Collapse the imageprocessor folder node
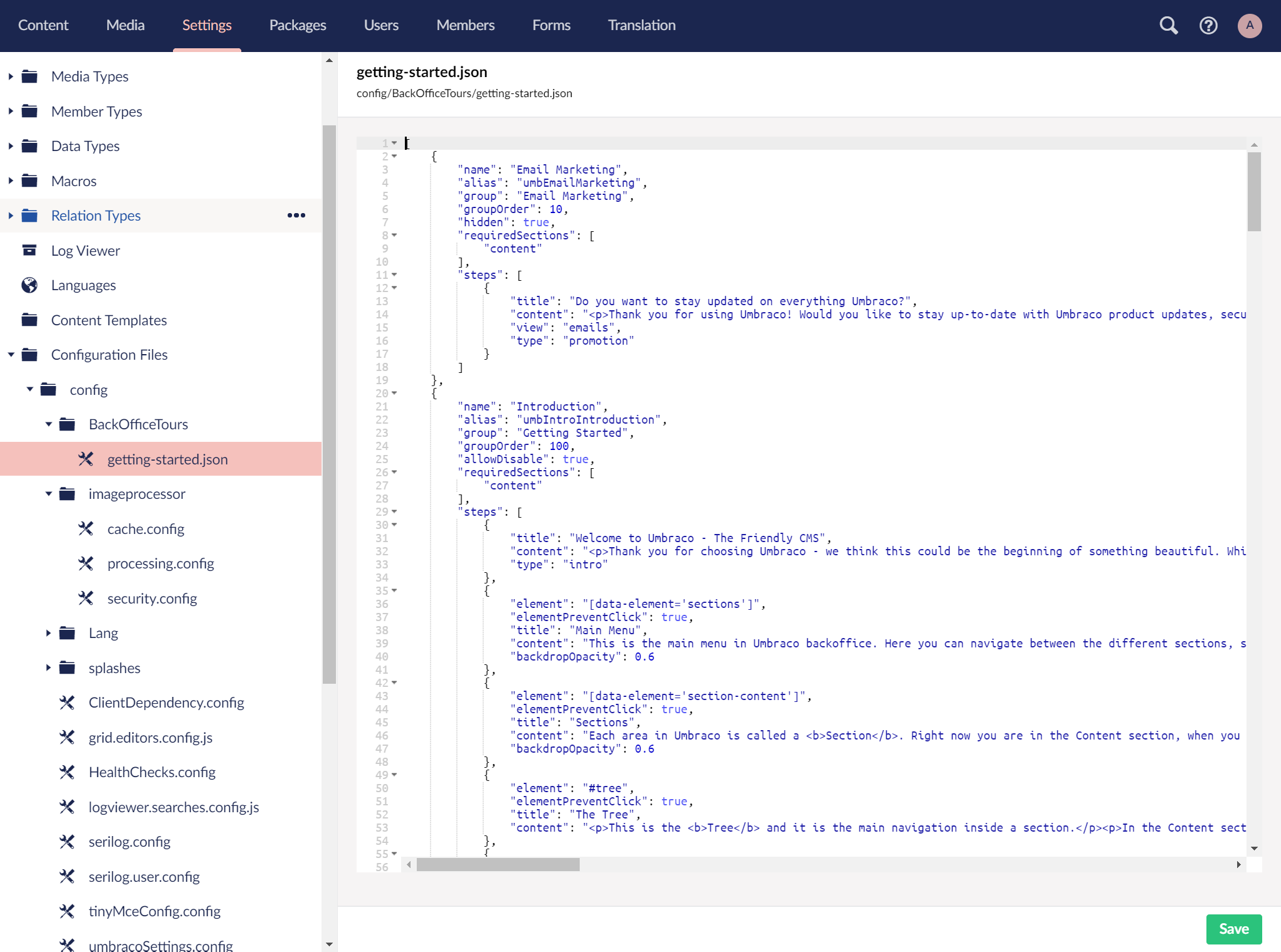The height and width of the screenshot is (952, 1281). (48, 494)
